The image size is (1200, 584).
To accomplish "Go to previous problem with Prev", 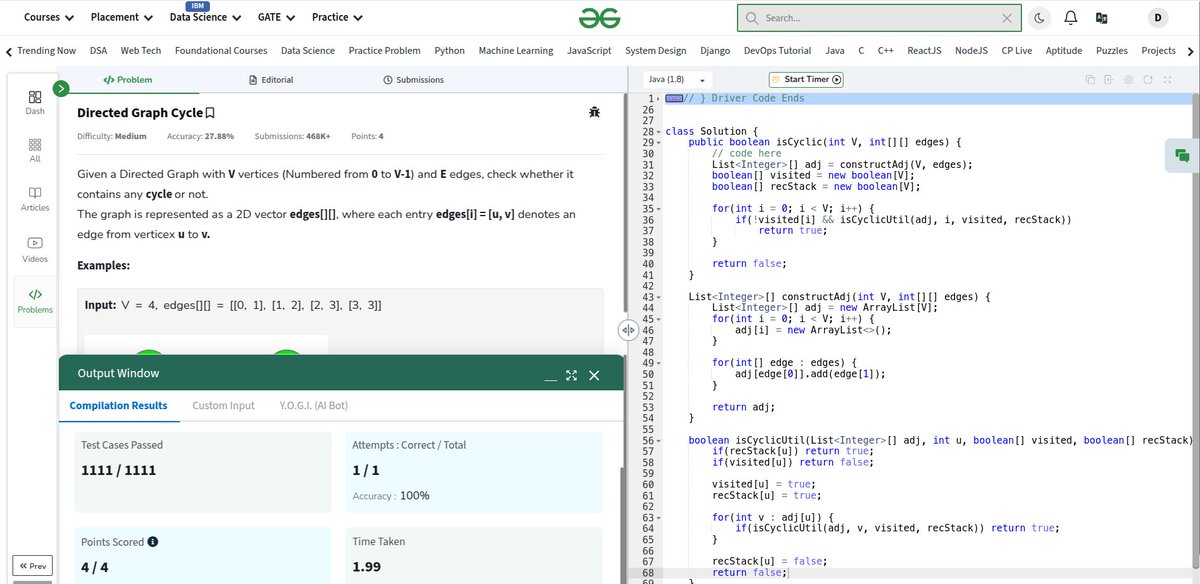I will coord(33,566).
